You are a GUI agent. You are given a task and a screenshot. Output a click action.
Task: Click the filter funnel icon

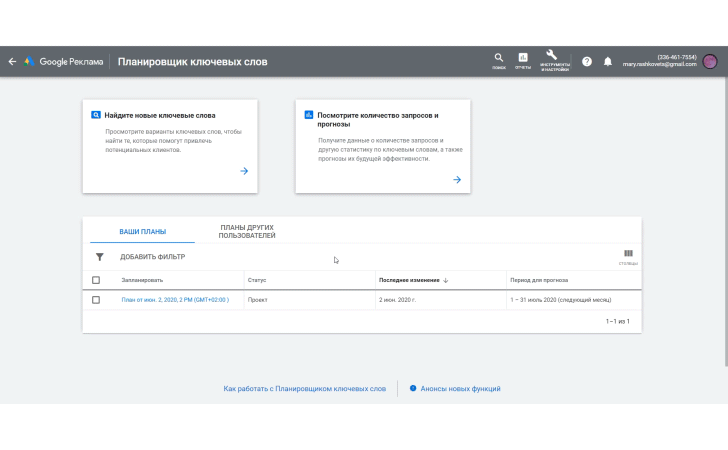(x=99, y=257)
